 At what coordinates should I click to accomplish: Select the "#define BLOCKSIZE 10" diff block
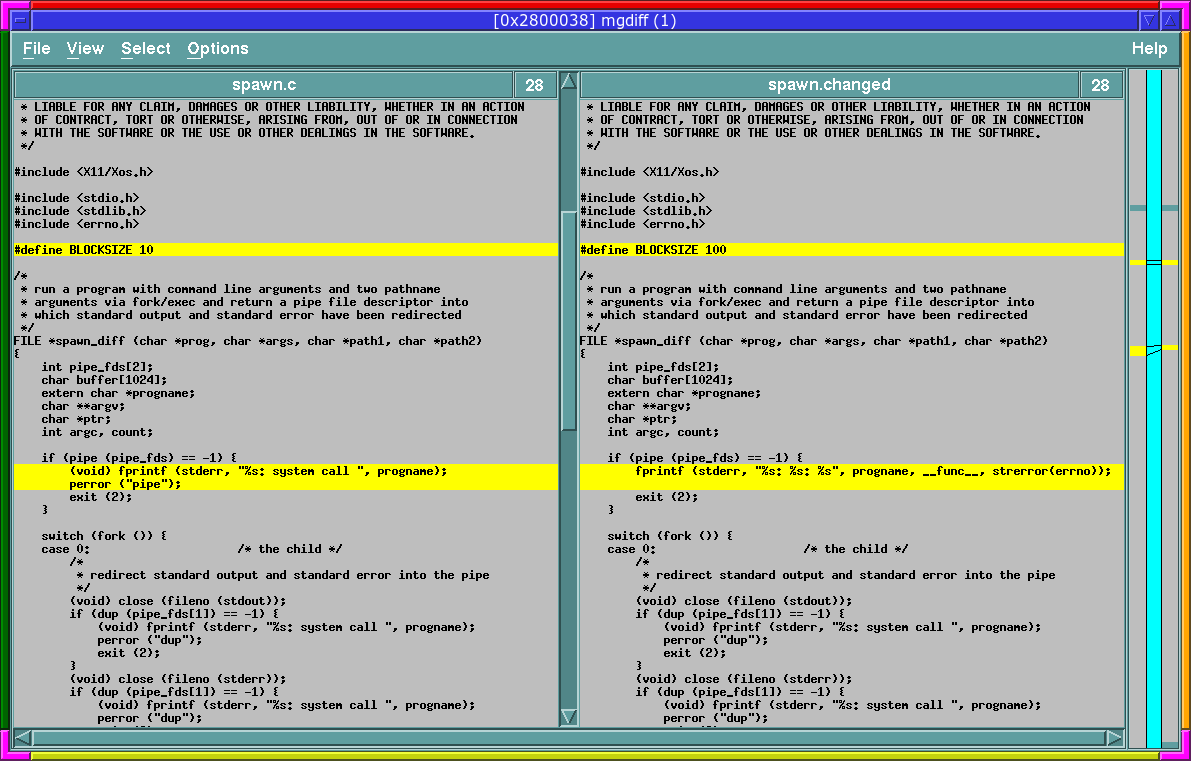click(x=286, y=250)
